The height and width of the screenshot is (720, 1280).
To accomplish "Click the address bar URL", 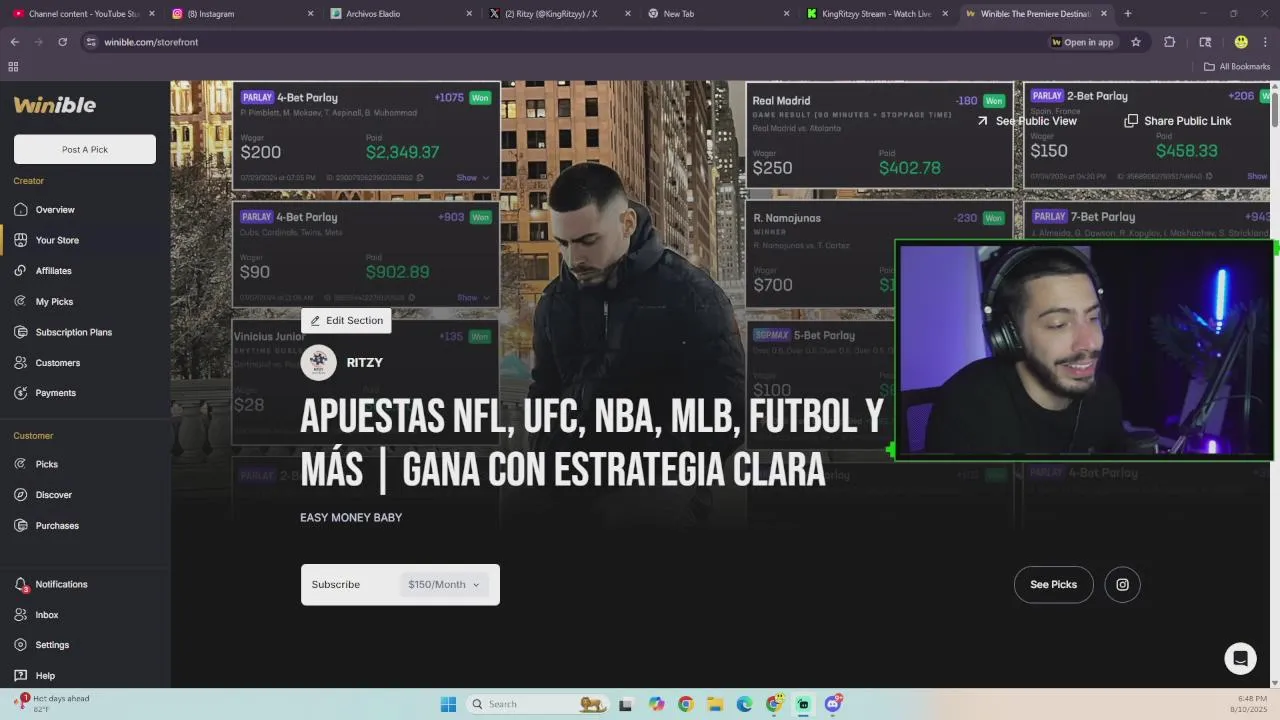I will (x=151, y=42).
